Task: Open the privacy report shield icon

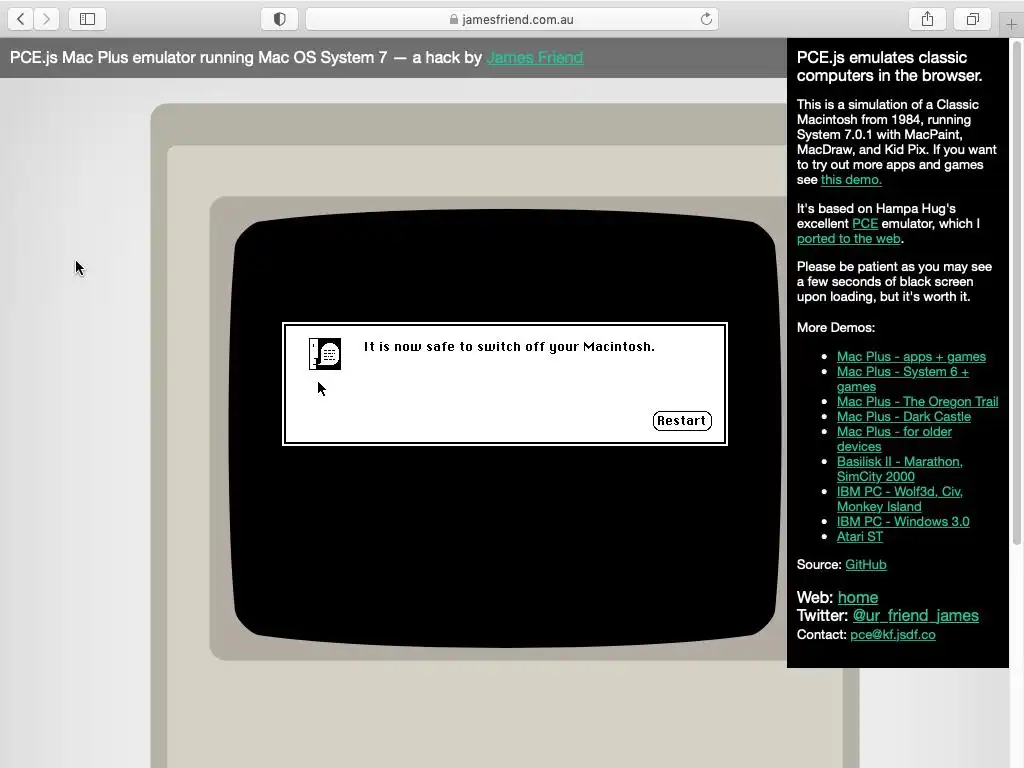Action: tap(280, 19)
